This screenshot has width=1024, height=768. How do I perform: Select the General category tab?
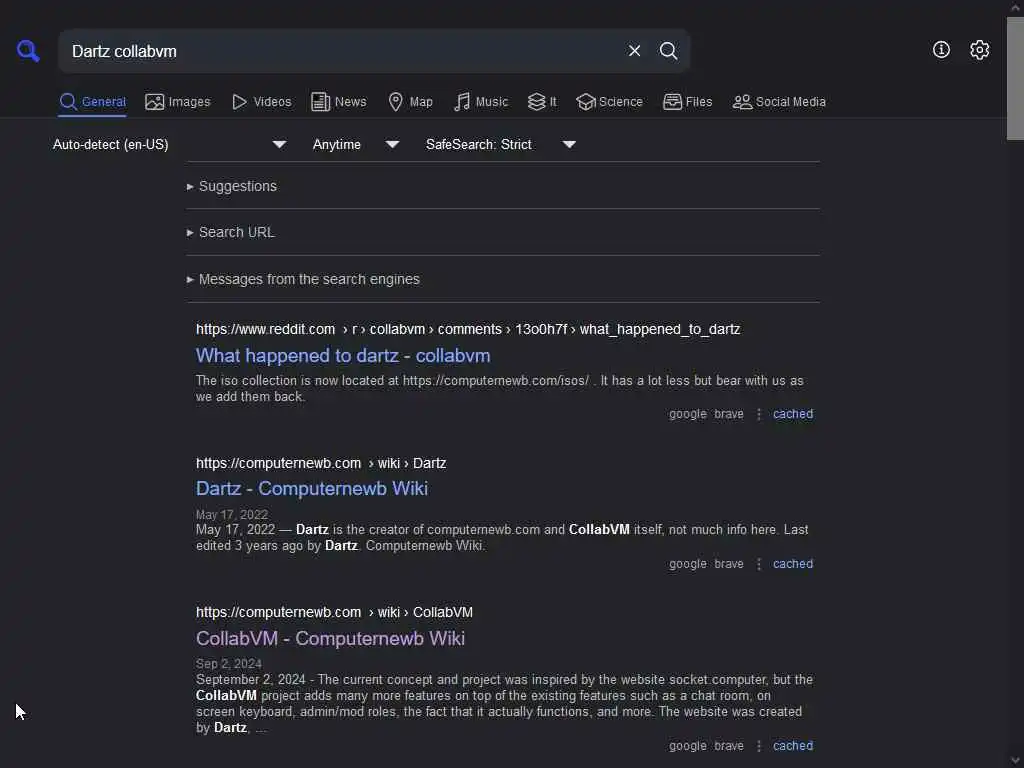pyautogui.click(x=92, y=102)
